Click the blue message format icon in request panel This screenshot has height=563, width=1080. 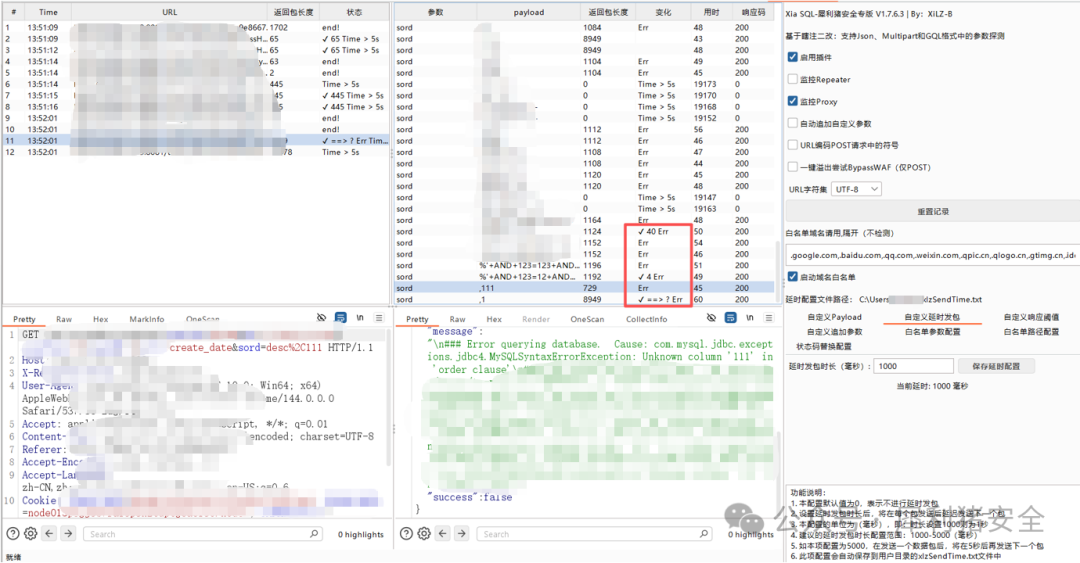click(x=341, y=317)
